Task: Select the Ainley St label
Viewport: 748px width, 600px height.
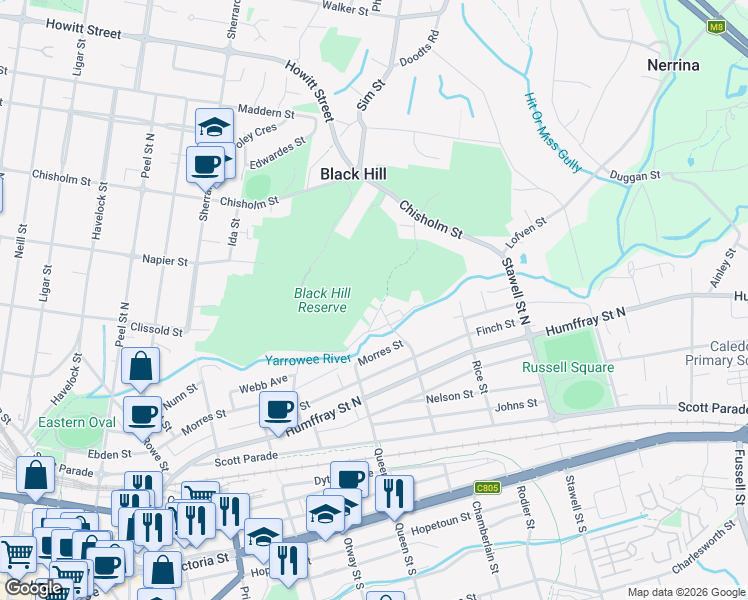Action: (x=722, y=268)
